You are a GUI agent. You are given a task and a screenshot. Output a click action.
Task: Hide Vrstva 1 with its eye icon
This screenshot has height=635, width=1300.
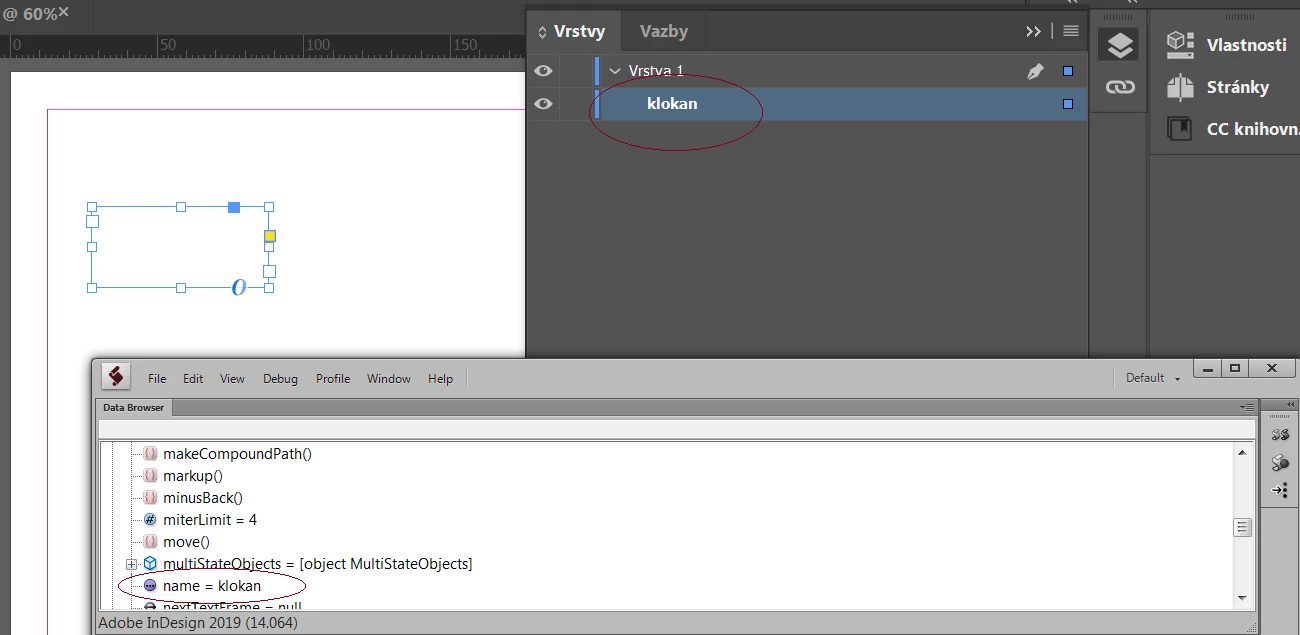point(543,71)
